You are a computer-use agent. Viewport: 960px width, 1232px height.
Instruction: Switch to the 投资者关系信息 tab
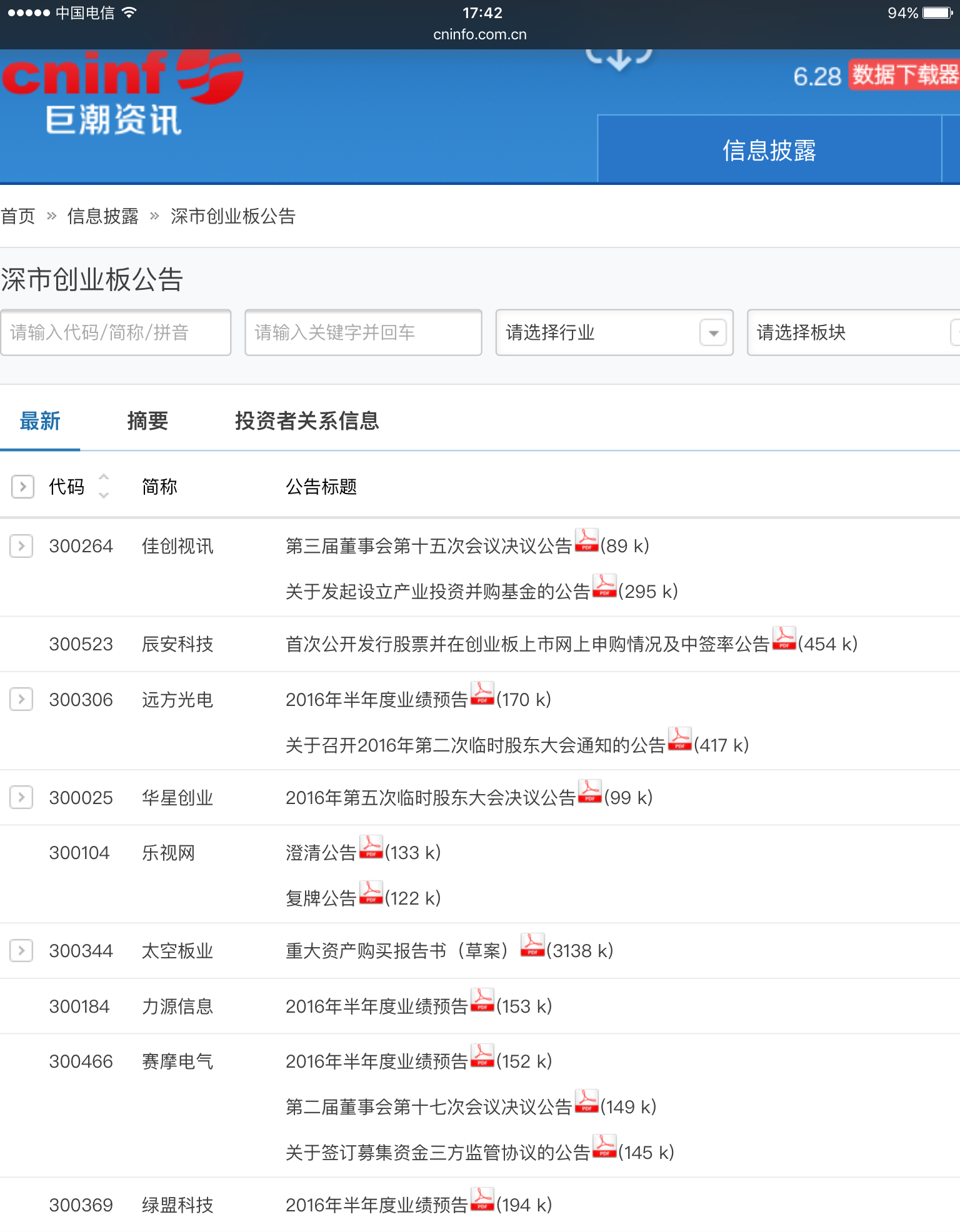point(307,421)
